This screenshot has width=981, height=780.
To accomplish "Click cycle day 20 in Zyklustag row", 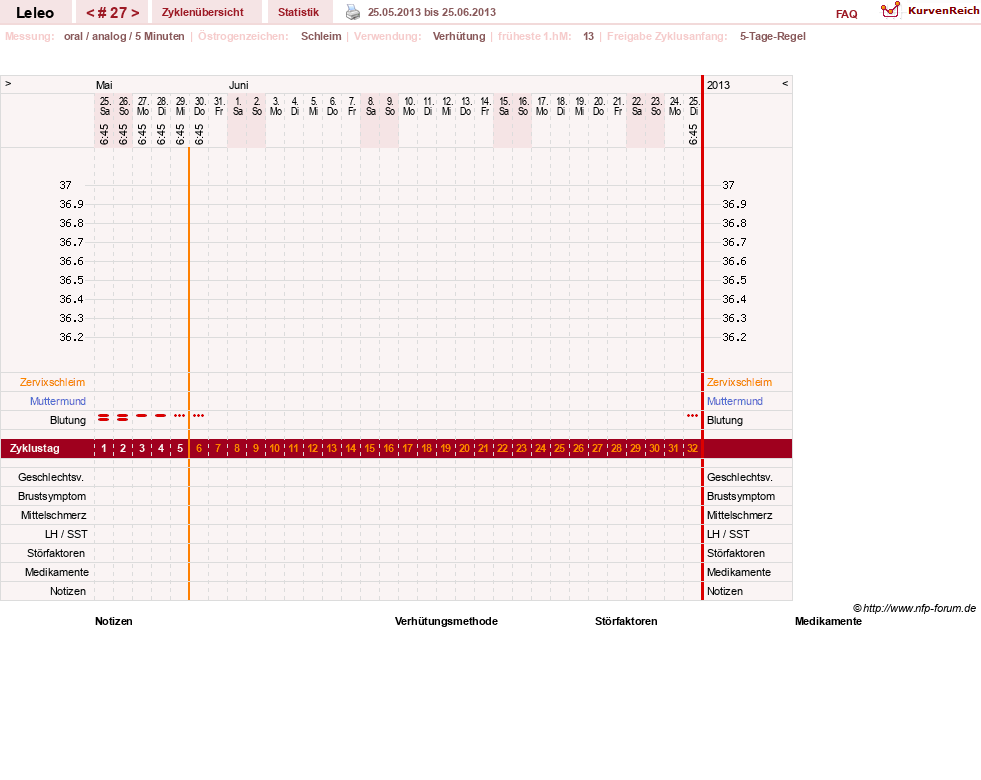I will click(464, 448).
